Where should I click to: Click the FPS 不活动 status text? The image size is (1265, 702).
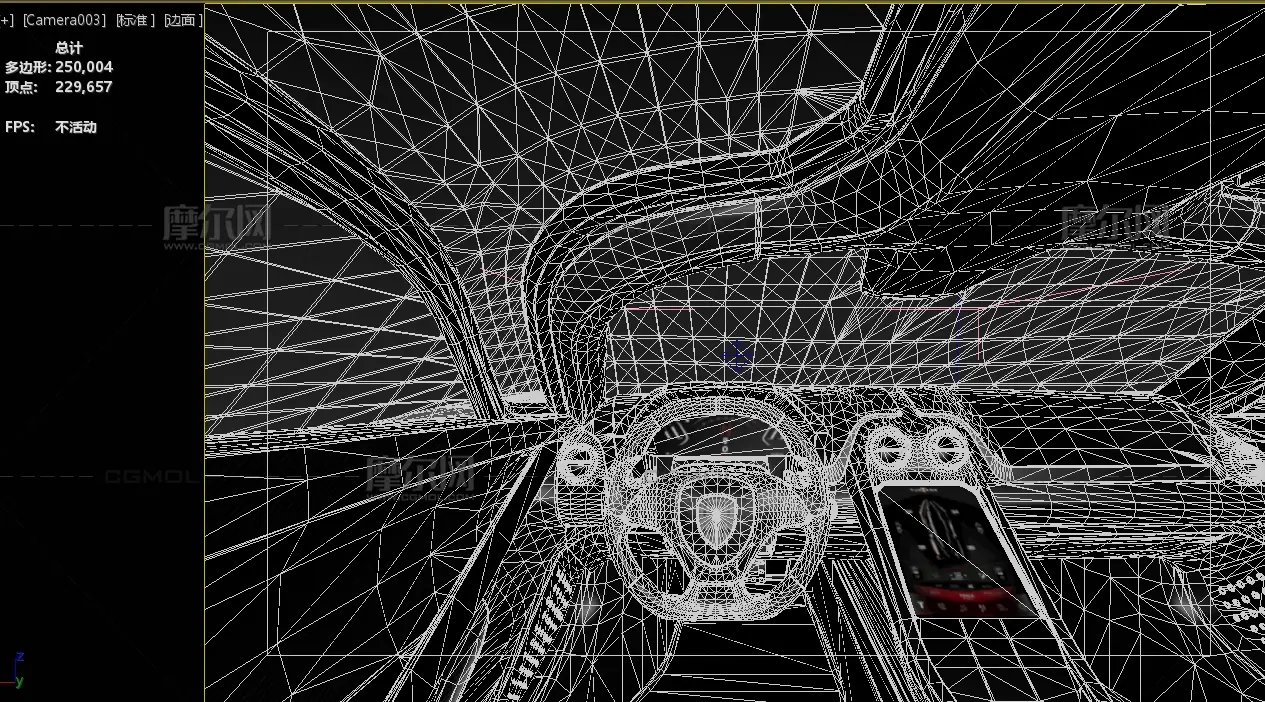coord(76,128)
